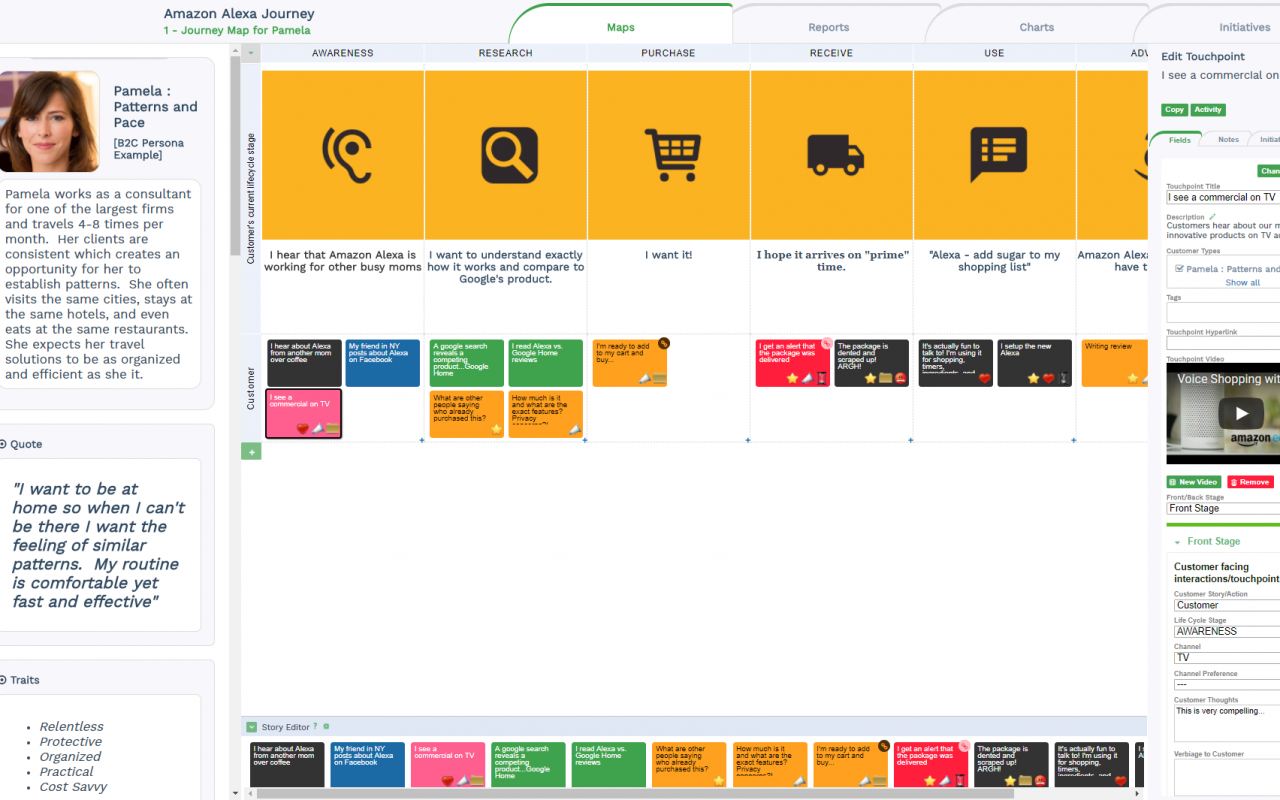Open the Front/Back Stage dropdown

(1223, 508)
